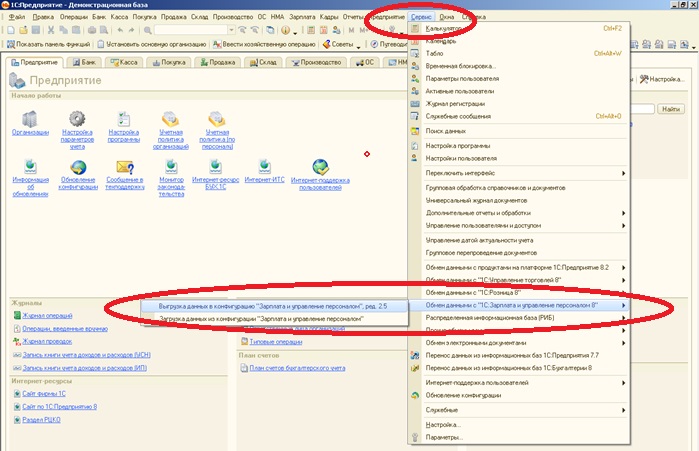
Task: Click the Find magnifier icon beside the search box
Action: 147,30
